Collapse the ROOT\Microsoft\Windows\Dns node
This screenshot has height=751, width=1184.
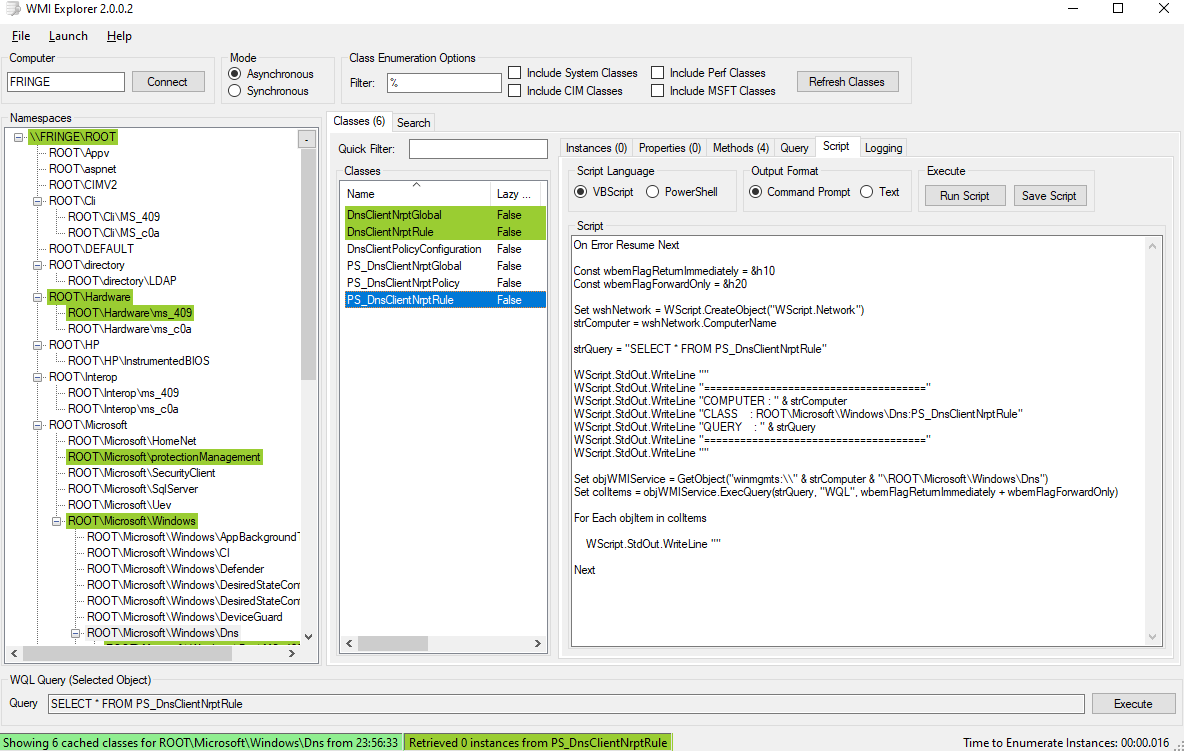tap(76, 633)
